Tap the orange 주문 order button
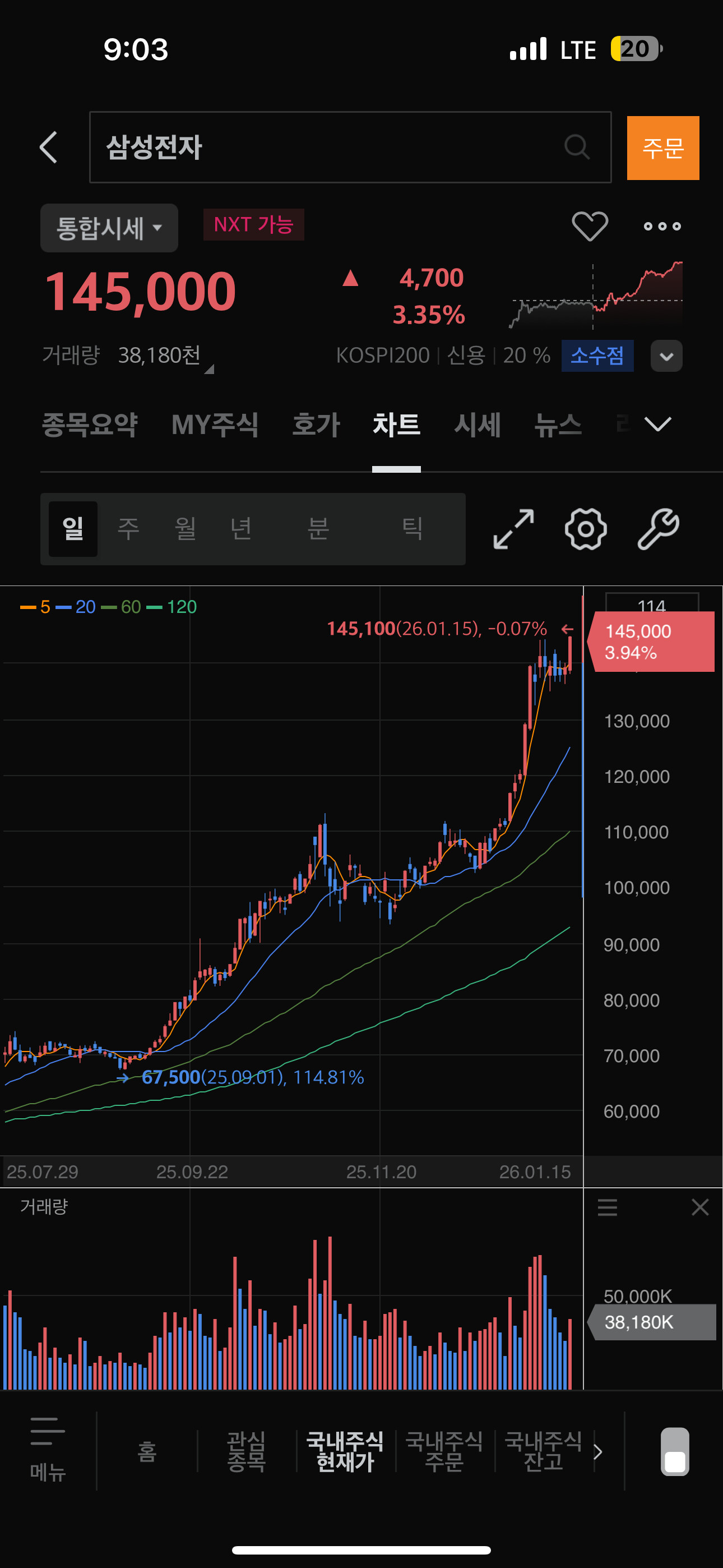 pos(662,148)
